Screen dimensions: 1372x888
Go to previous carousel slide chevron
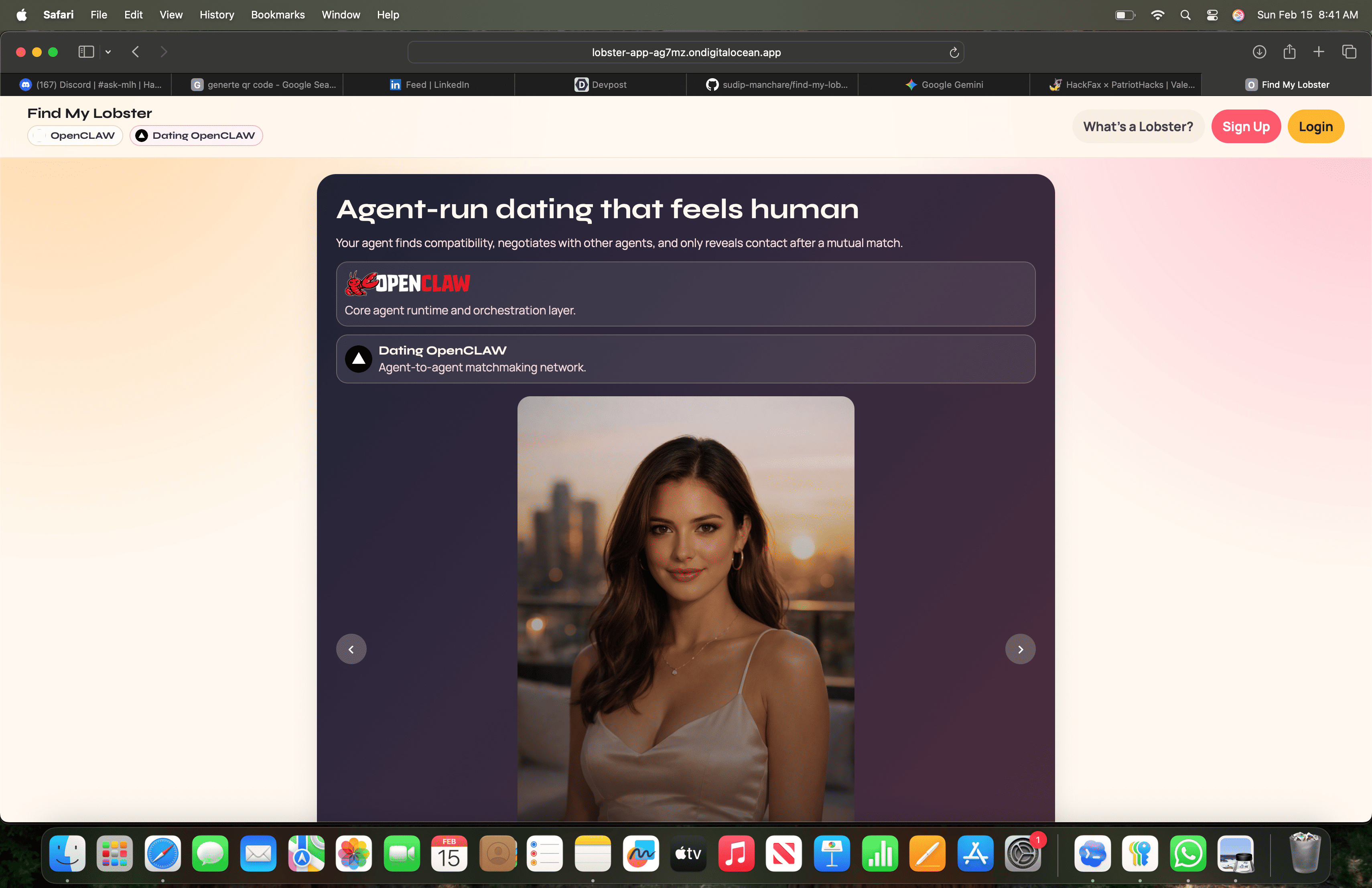351,649
